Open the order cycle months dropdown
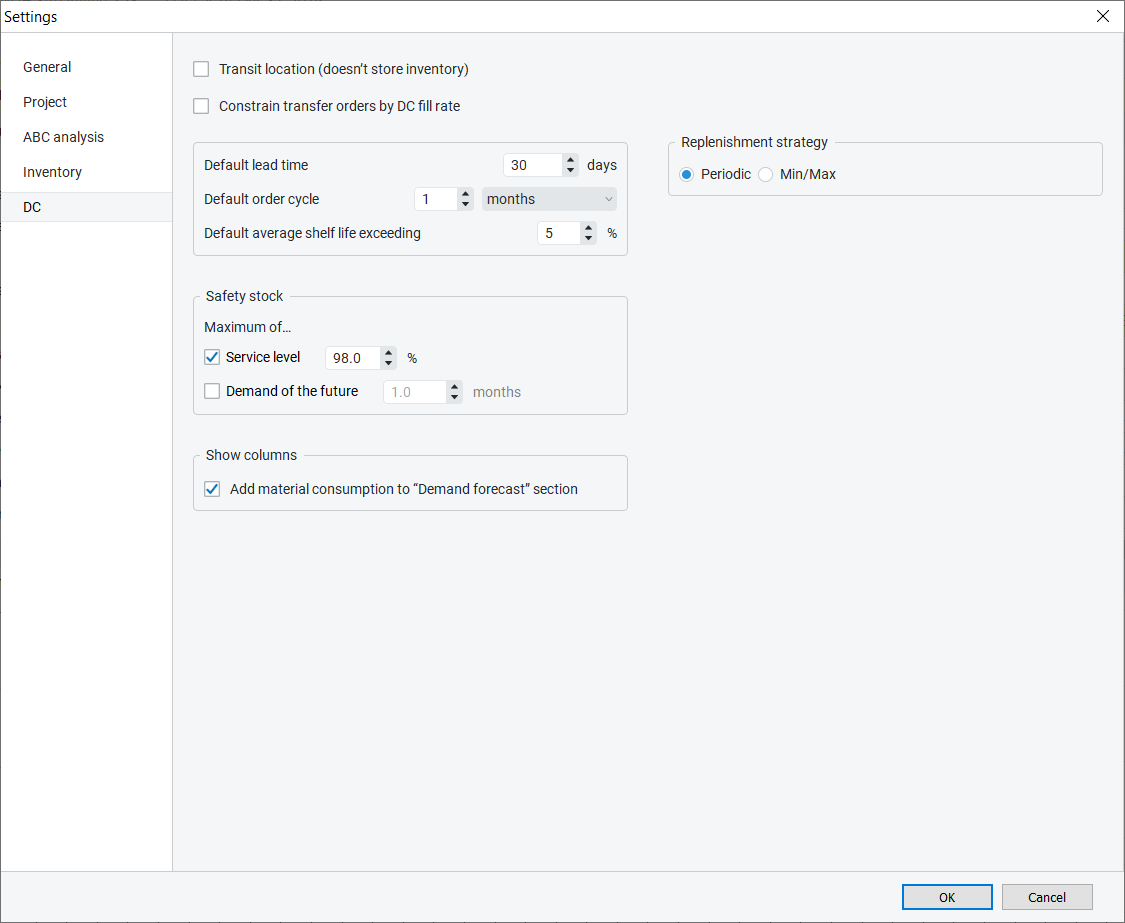Screen dimensions: 1125x923 click(549, 199)
